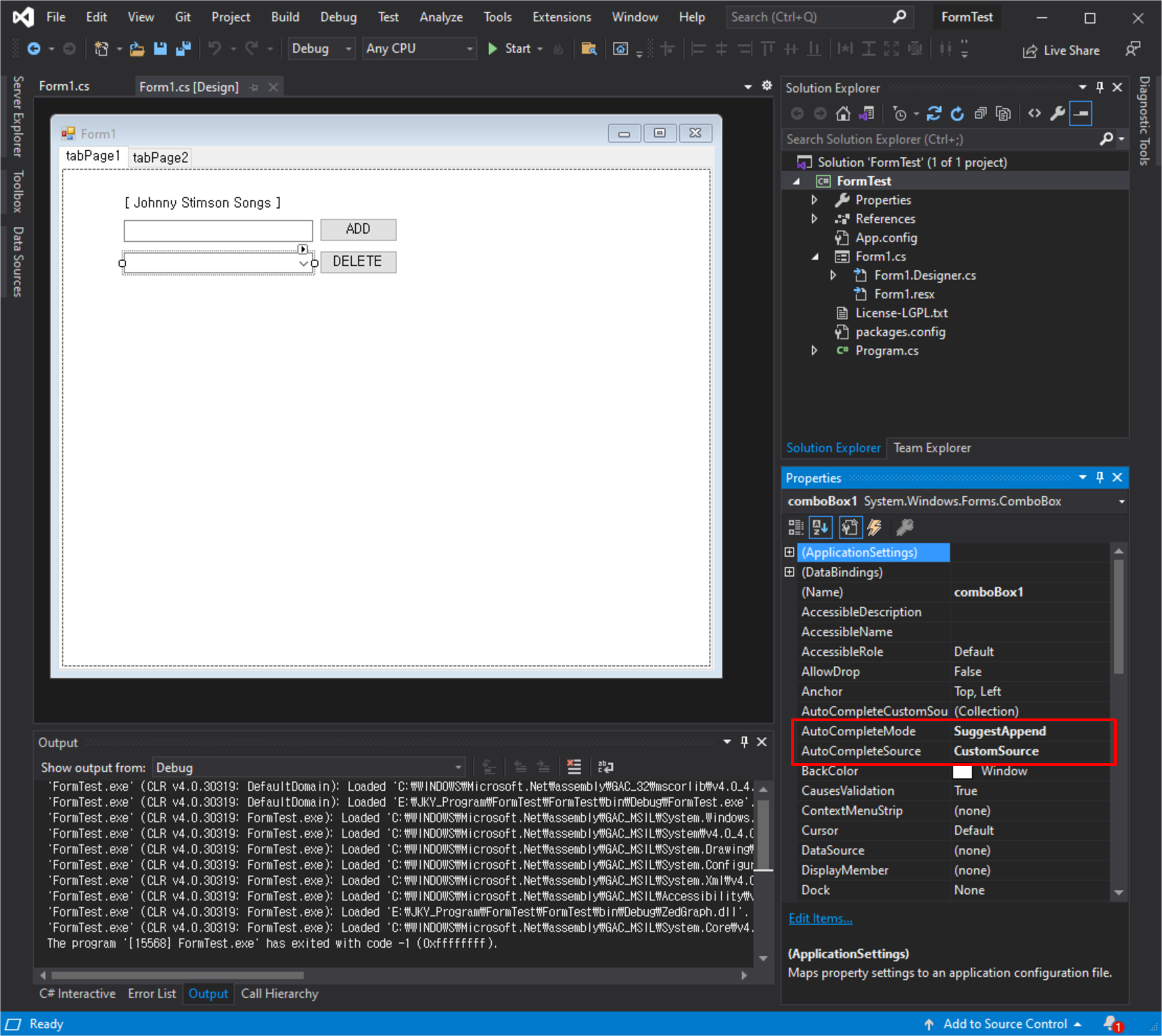Click the Edit Items link
The height and width of the screenshot is (1036, 1162).
coord(820,918)
